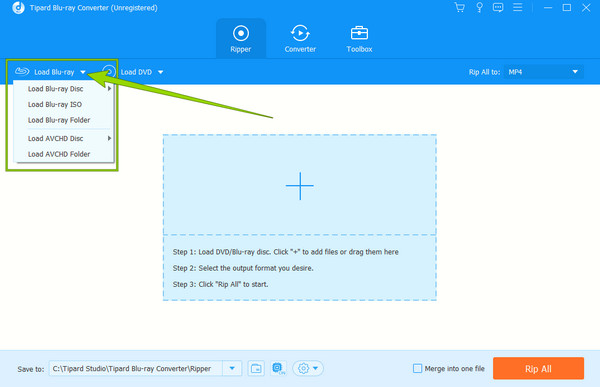Viewport: 600px width, 387px height.
Task: Click the Load Blu-ray disc icon
Action: (22, 71)
